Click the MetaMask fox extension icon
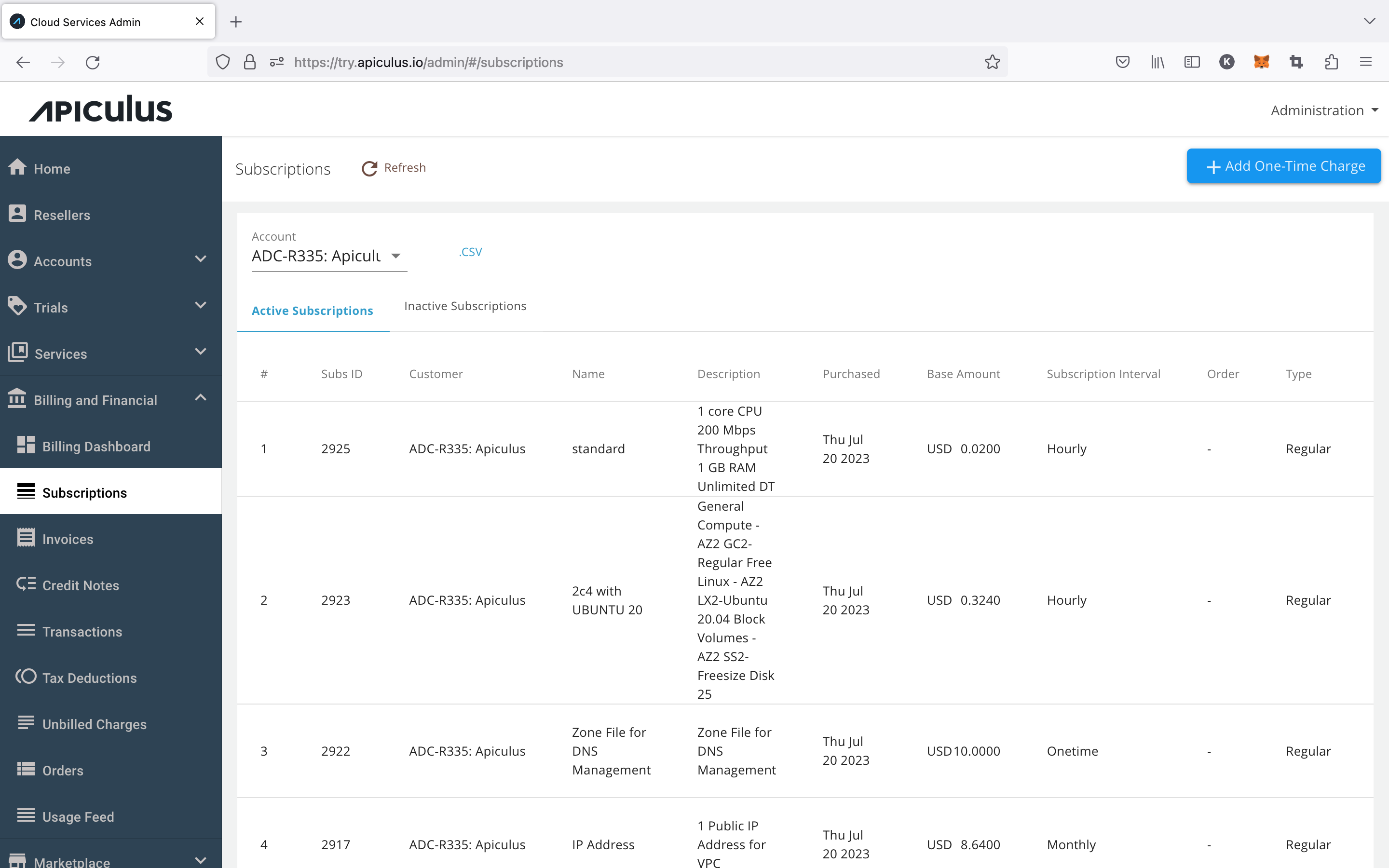The width and height of the screenshot is (1389, 868). 1262,62
